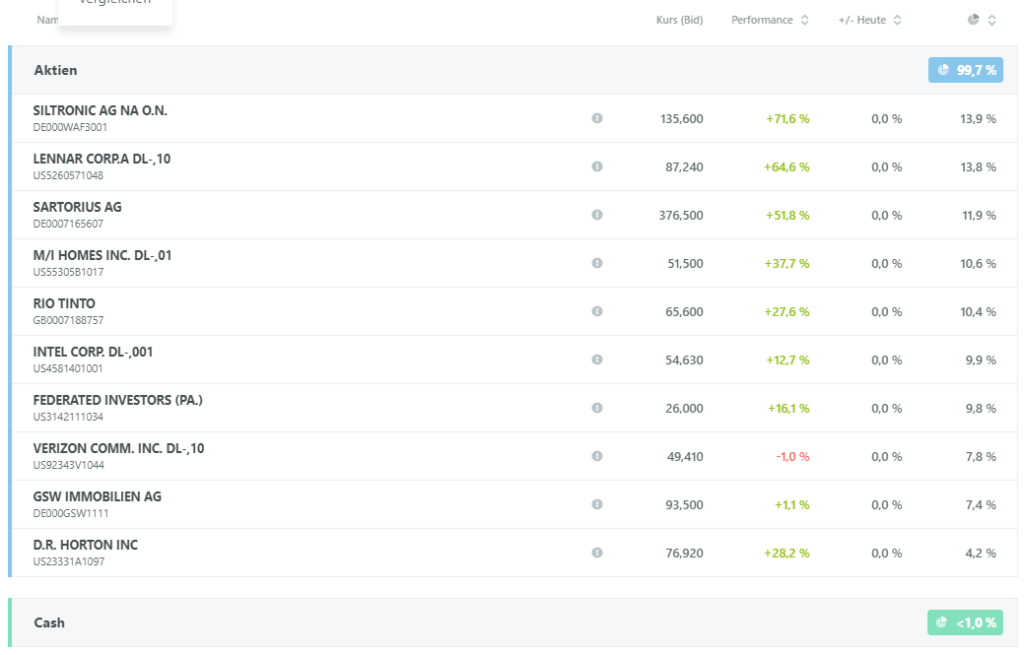
Task: Click Lennar performance +64,6 %
Action: pyautogui.click(x=786, y=167)
